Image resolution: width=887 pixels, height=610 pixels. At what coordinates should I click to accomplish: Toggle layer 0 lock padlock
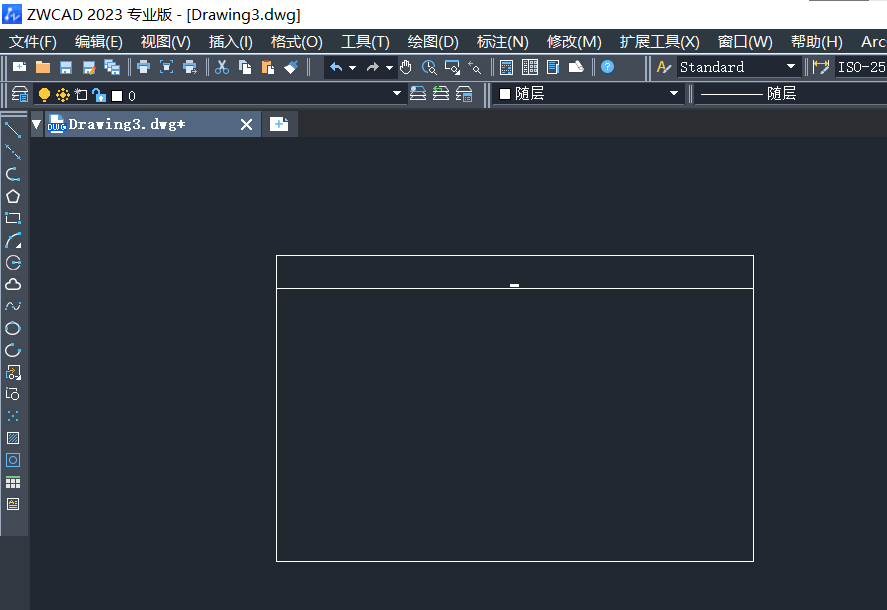(x=99, y=95)
